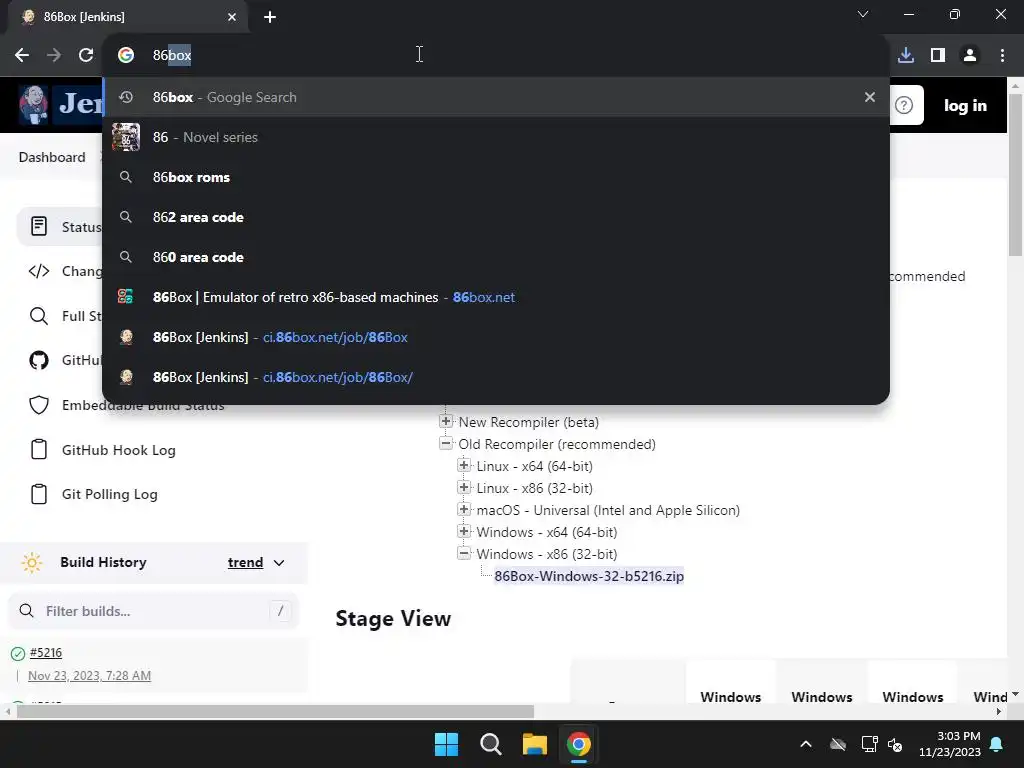The width and height of the screenshot is (1024, 768).
Task: Open Chrome's three-dot menu
Action: pos(1002,56)
